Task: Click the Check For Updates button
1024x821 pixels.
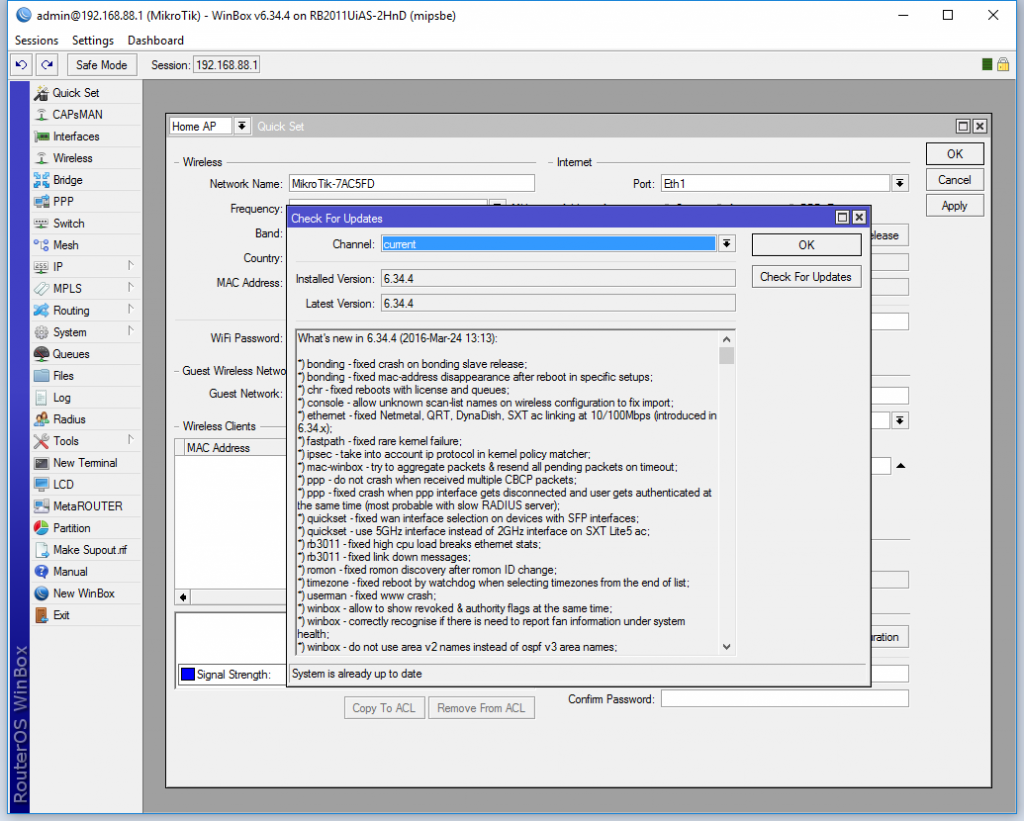Action: tap(805, 277)
